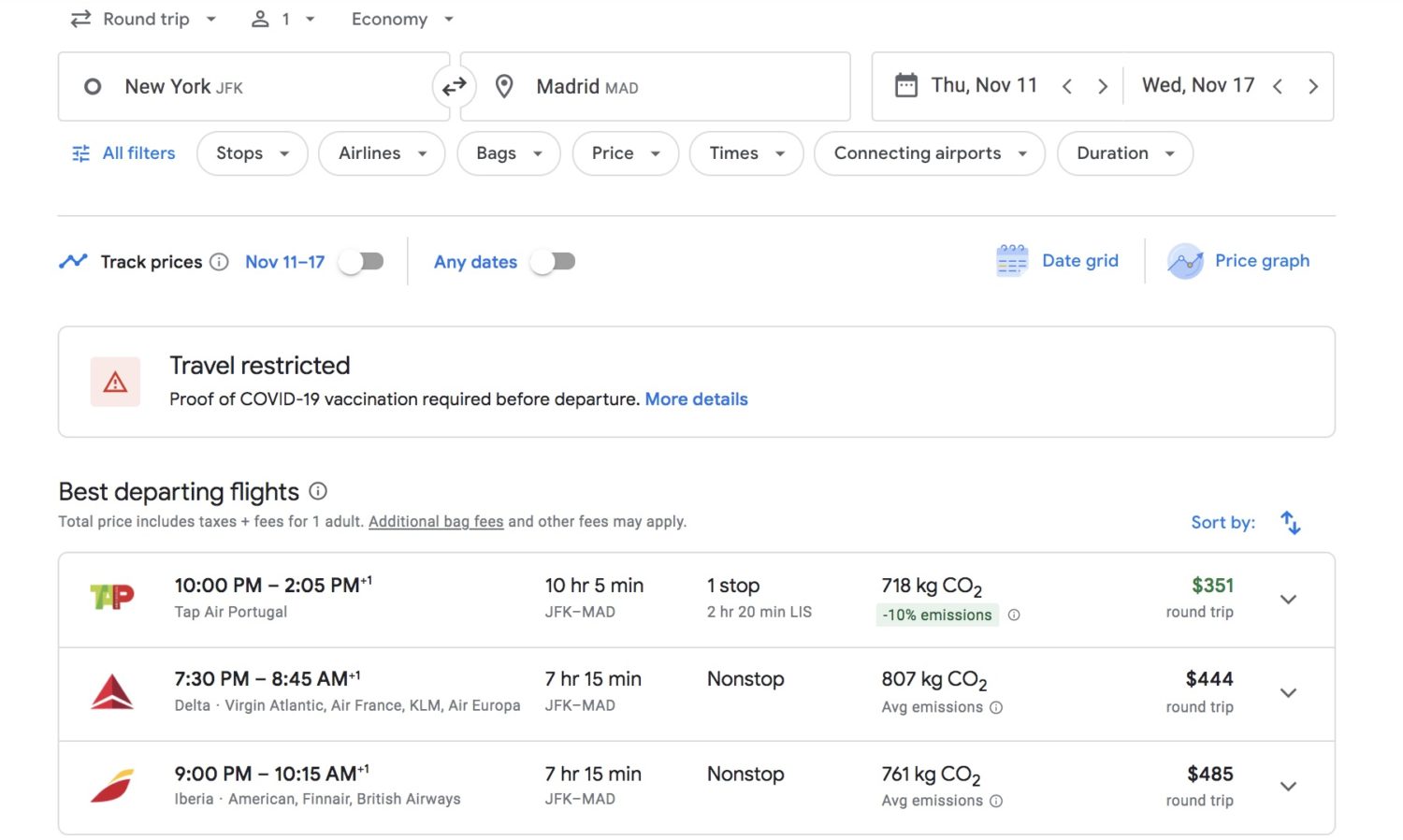The image size is (1403, 840).
Task: Click the departure date calendar icon
Action: [905, 86]
